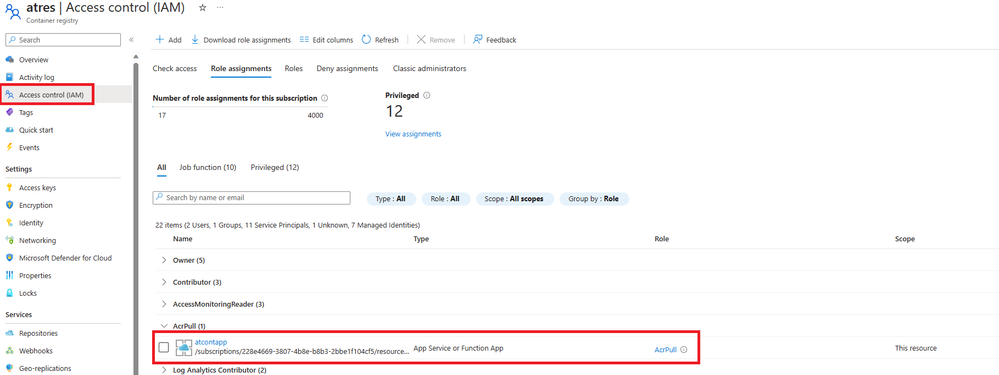The height and width of the screenshot is (375, 999).
Task: Click Download role assignments
Action: (x=241, y=39)
